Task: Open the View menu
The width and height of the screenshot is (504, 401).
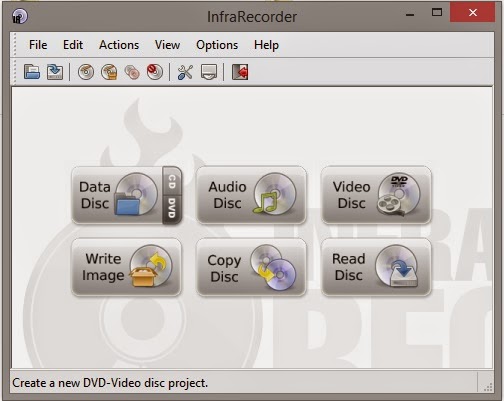Action: pyautogui.click(x=167, y=45)
